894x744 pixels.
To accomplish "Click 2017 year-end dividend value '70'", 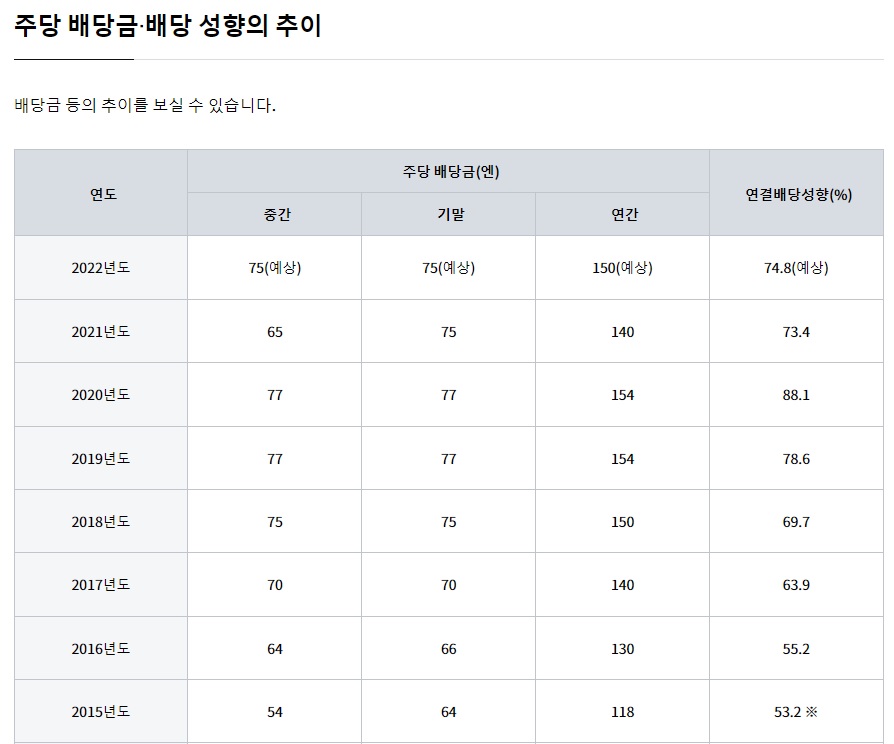I will tap(449, 585).
